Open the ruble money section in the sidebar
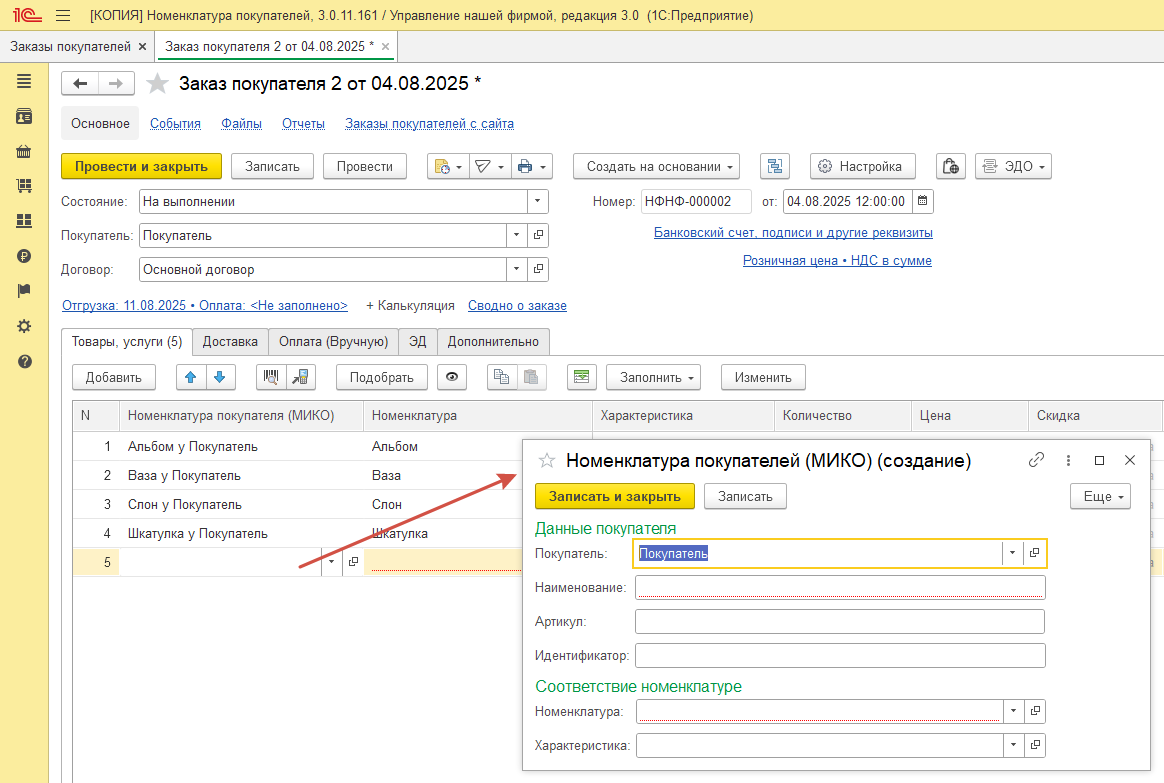 24,256
